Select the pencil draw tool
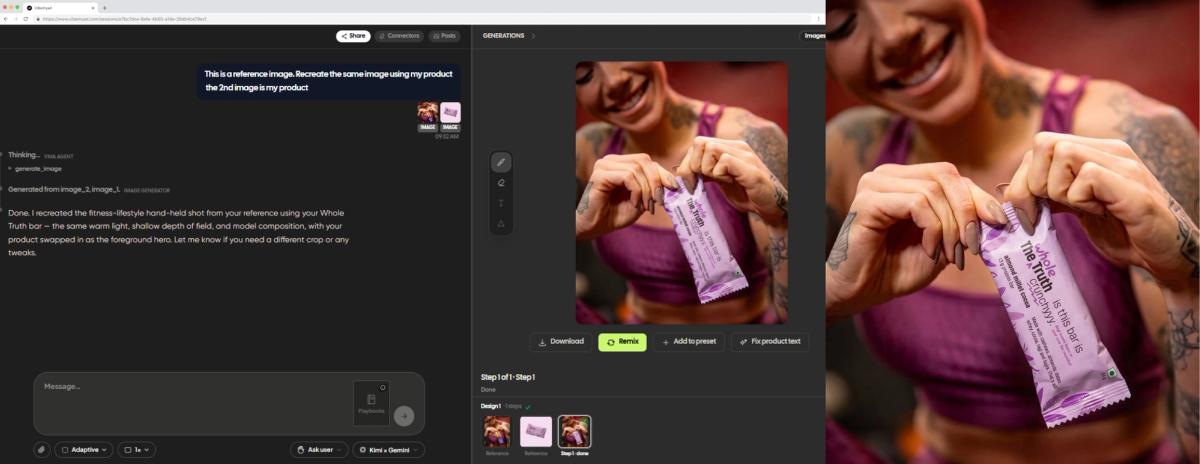The width and height of the screenshot is (1200, 464). 502,162
